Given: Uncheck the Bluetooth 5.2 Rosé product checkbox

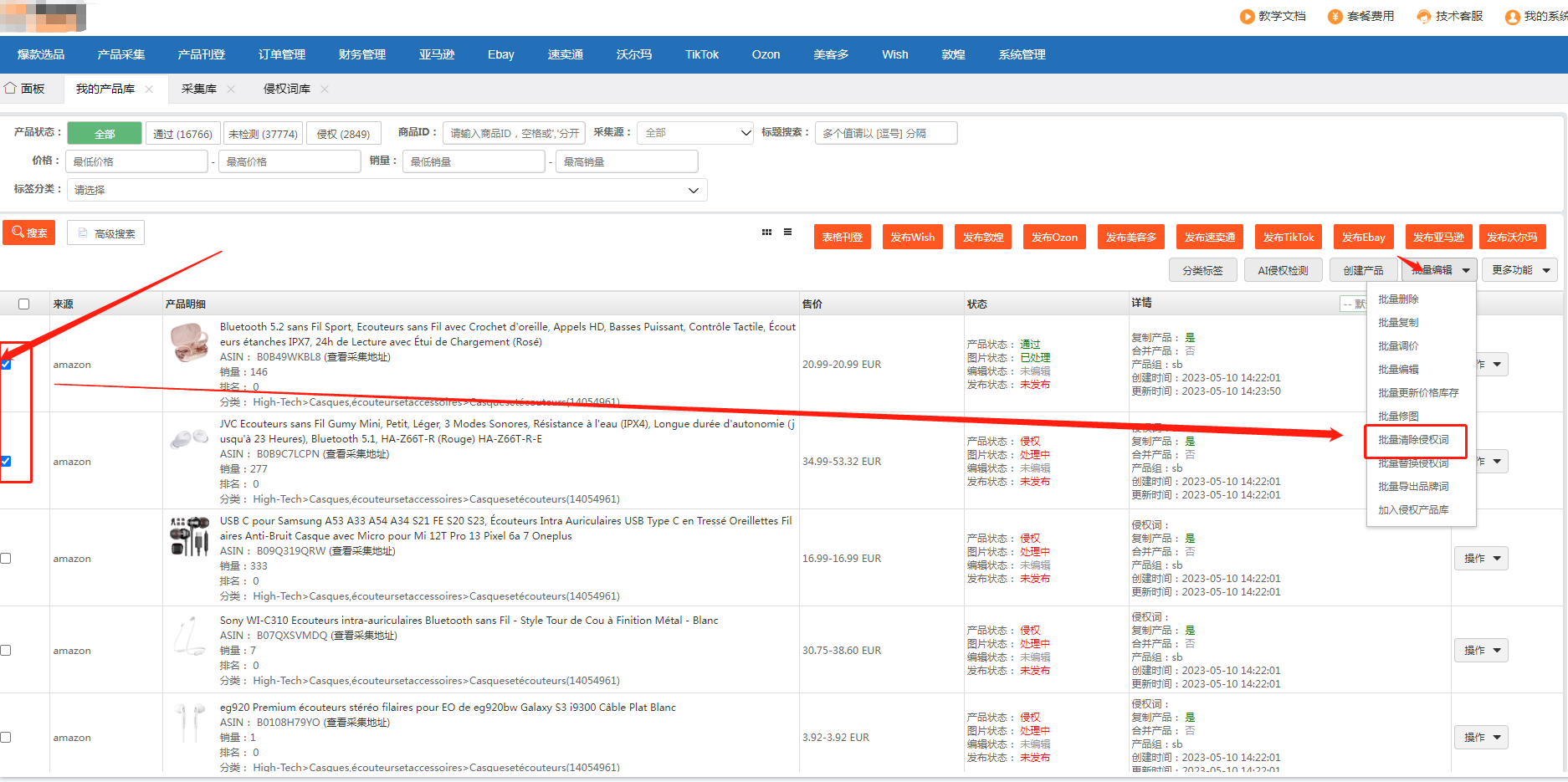Looking at the screenshot, I should 6,364.
